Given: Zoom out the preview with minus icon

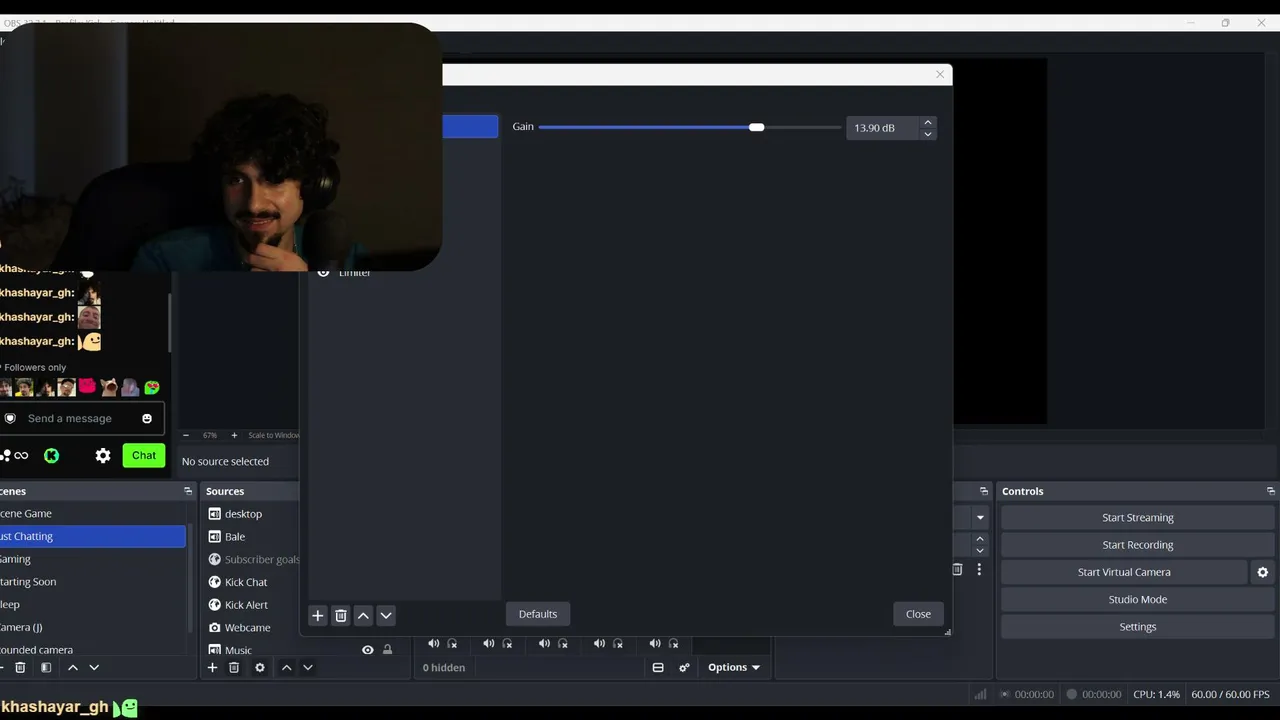Looking at the screenshot, I should tap(186, 435).
